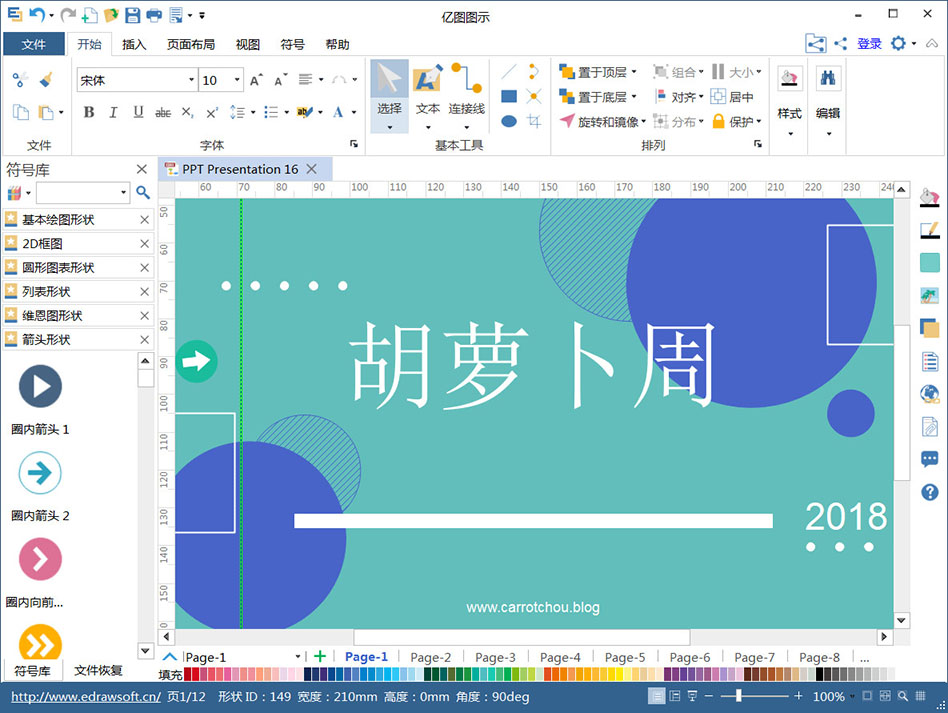Toggle underline formatting
Viewport: 948px width, 713px height.
point(138,112)
